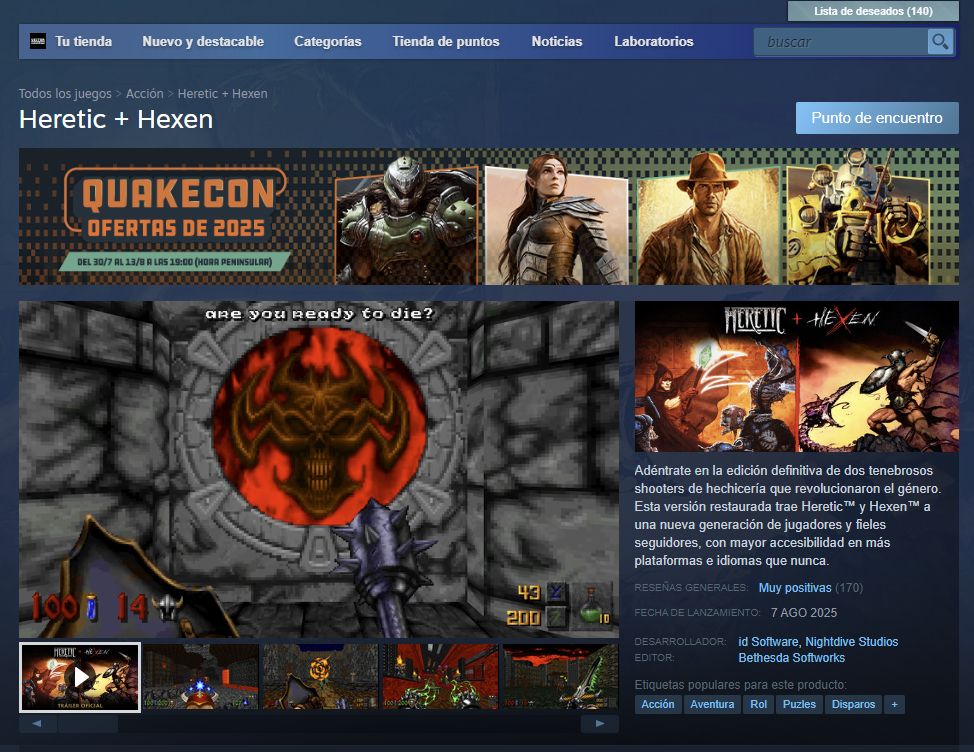Expand more tags with the plus button
974x752 pixels.
[x=894, y=704]
